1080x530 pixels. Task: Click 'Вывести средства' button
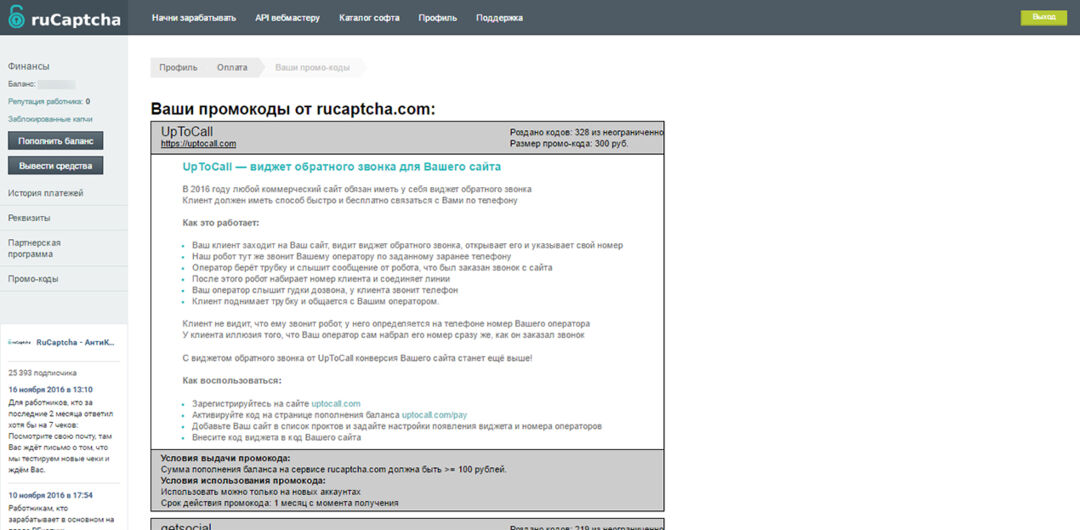(56, 165)
